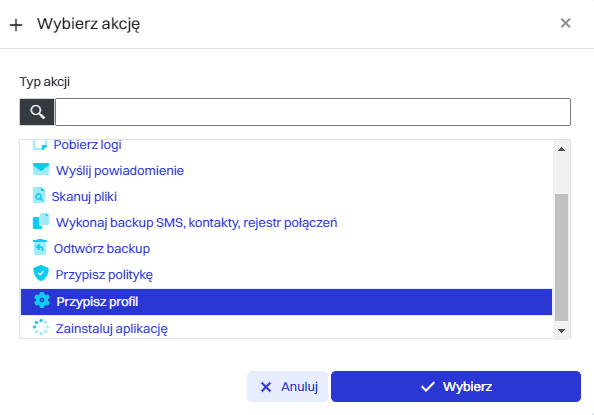
Task: Click the Pobierz logi document icon
Action: point(40,145)
